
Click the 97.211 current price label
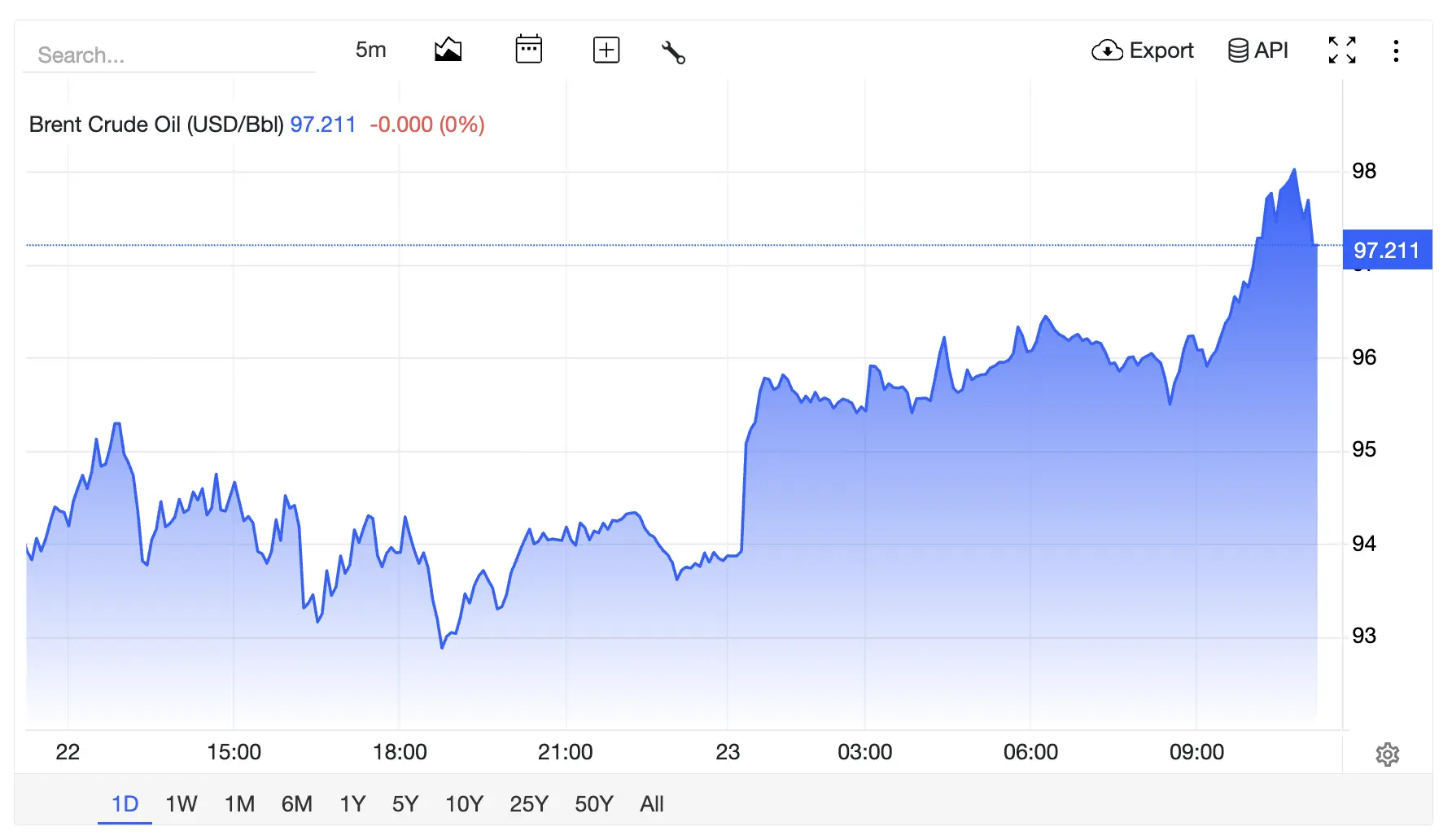tap(1387, 250)
